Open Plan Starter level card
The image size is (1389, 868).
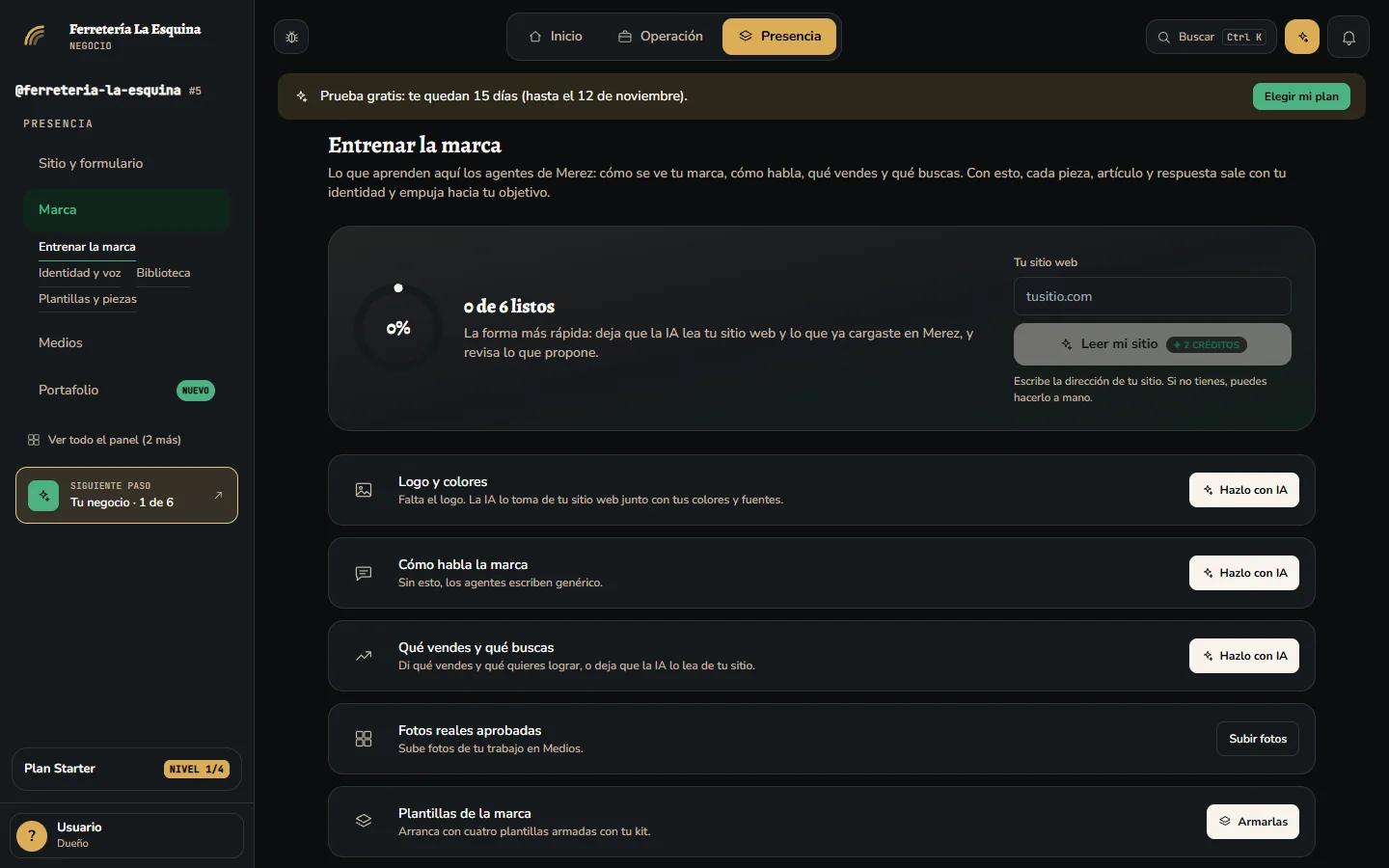(126, 769)
